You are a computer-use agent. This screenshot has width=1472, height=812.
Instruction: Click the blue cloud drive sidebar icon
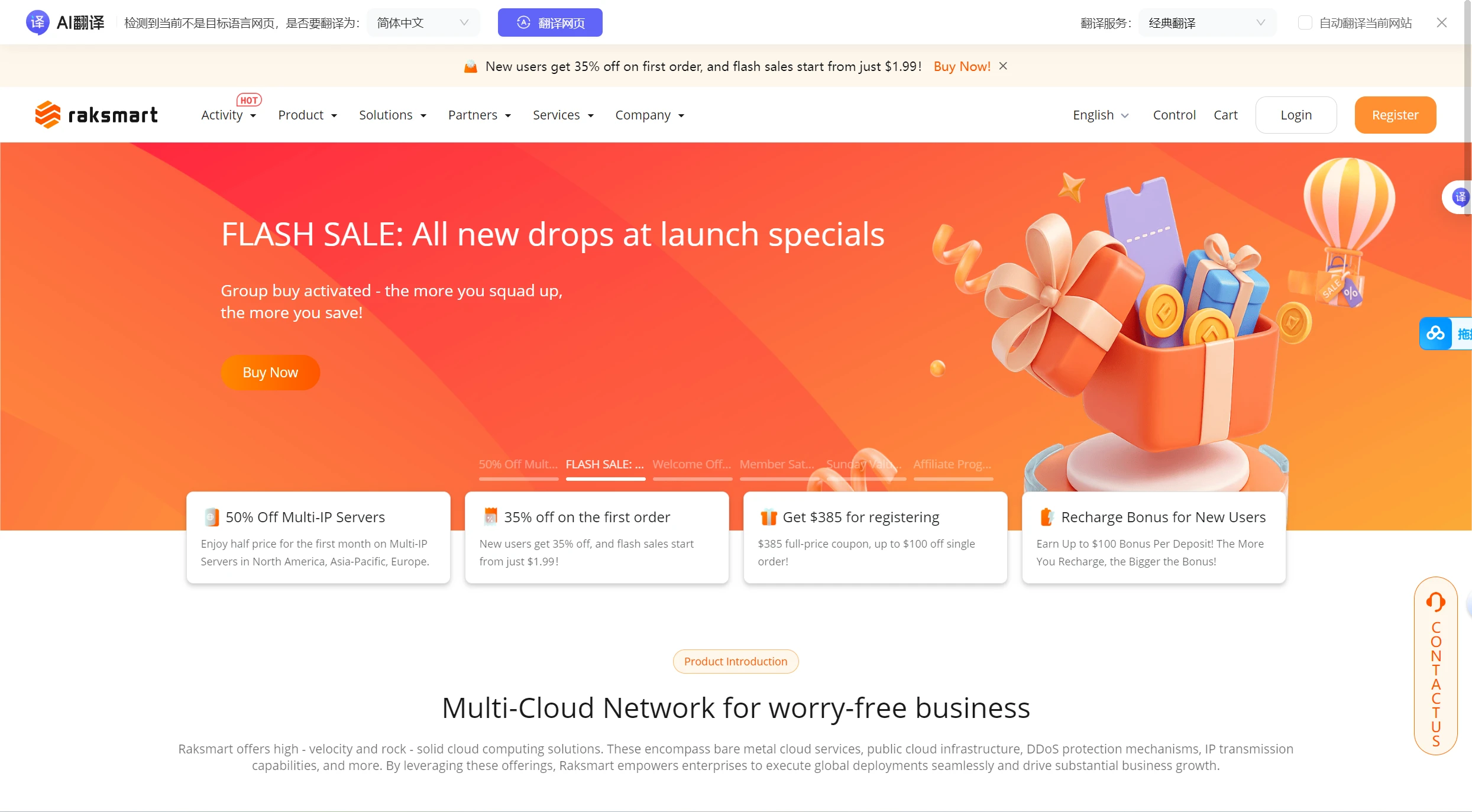tap(1435, 334)
